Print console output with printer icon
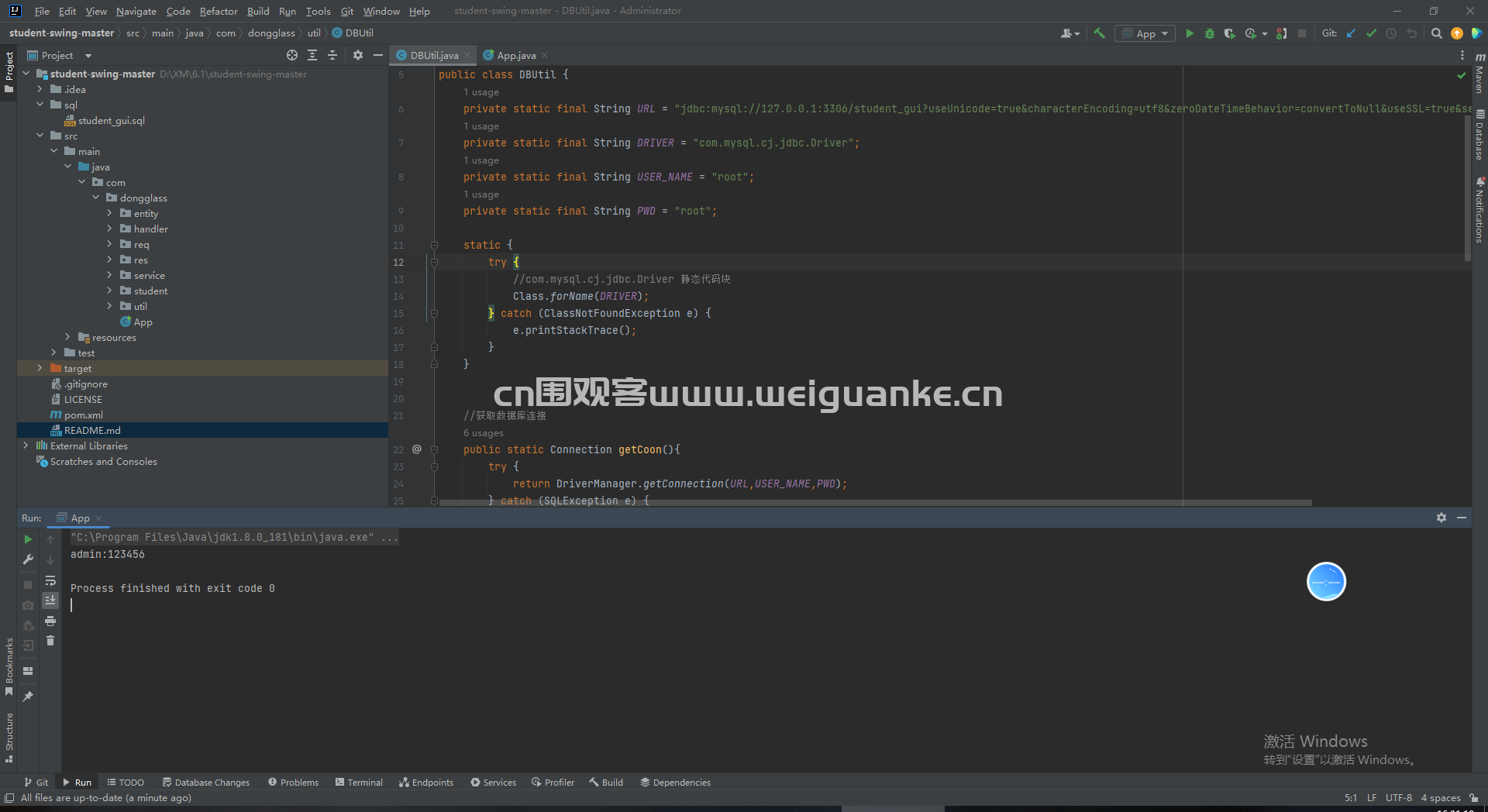 (50, 621)
